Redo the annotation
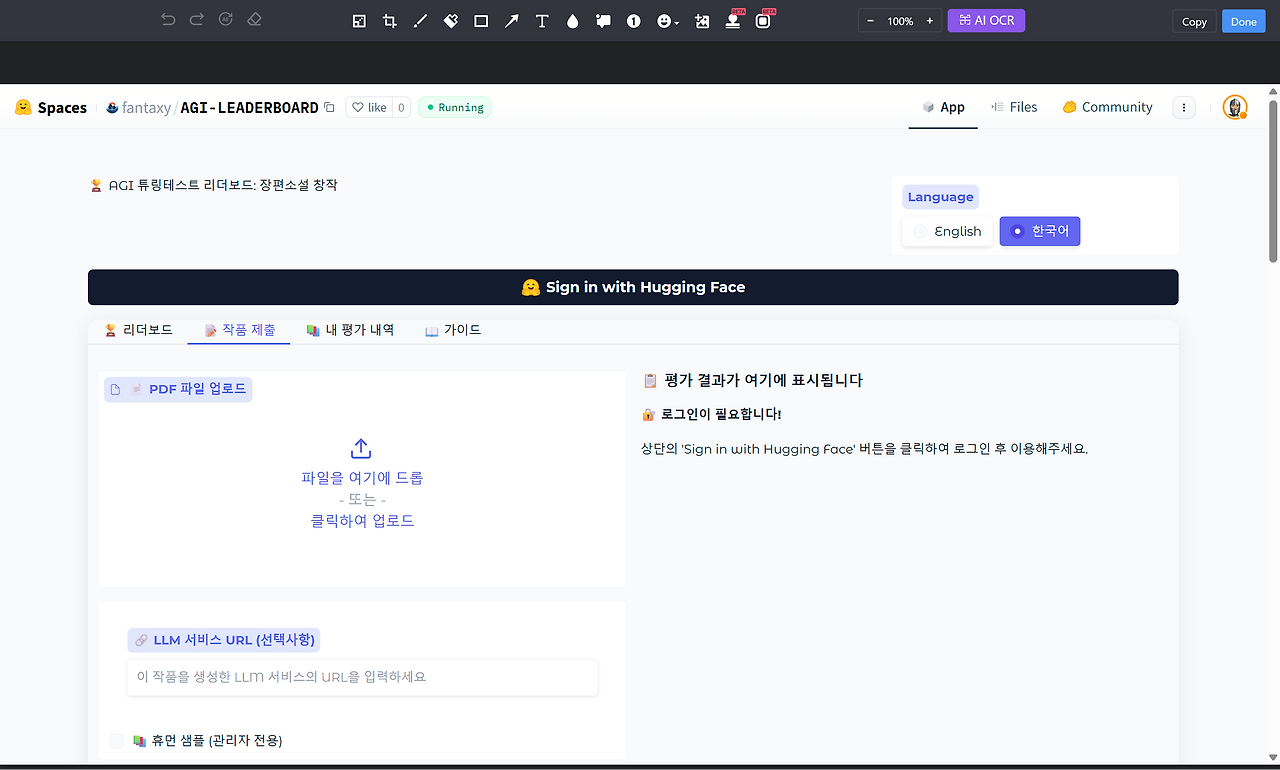 197,20
